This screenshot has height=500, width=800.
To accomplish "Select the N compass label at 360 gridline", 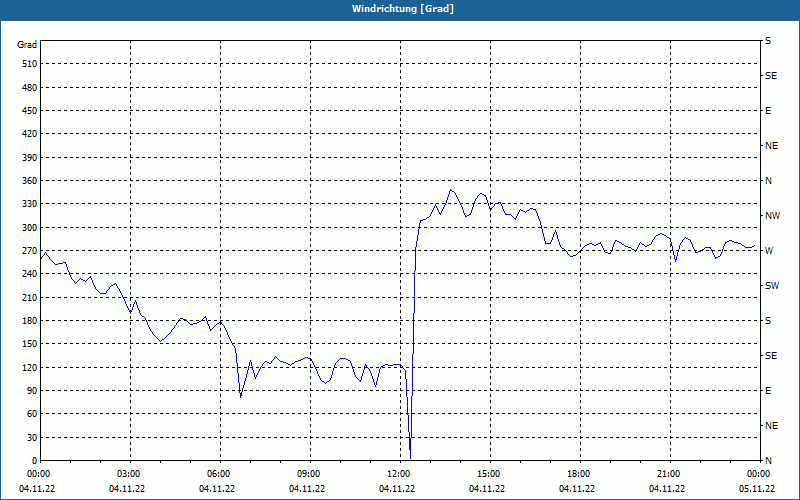I will [x=768, y=181].
